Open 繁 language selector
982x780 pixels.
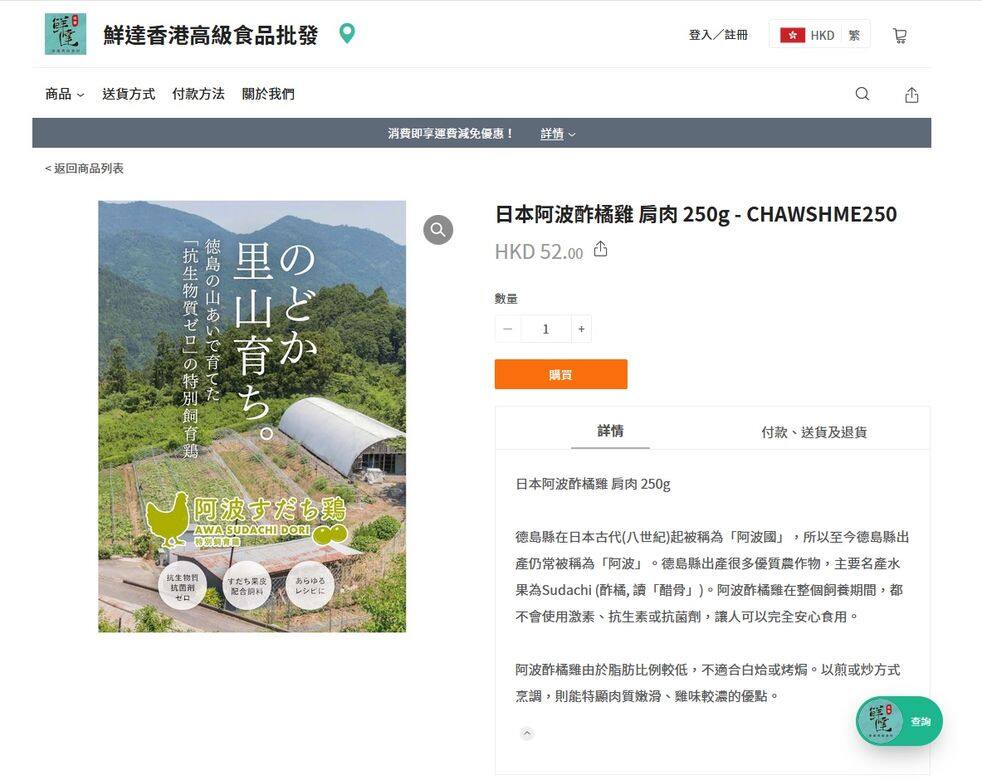[x=854, y=35]
